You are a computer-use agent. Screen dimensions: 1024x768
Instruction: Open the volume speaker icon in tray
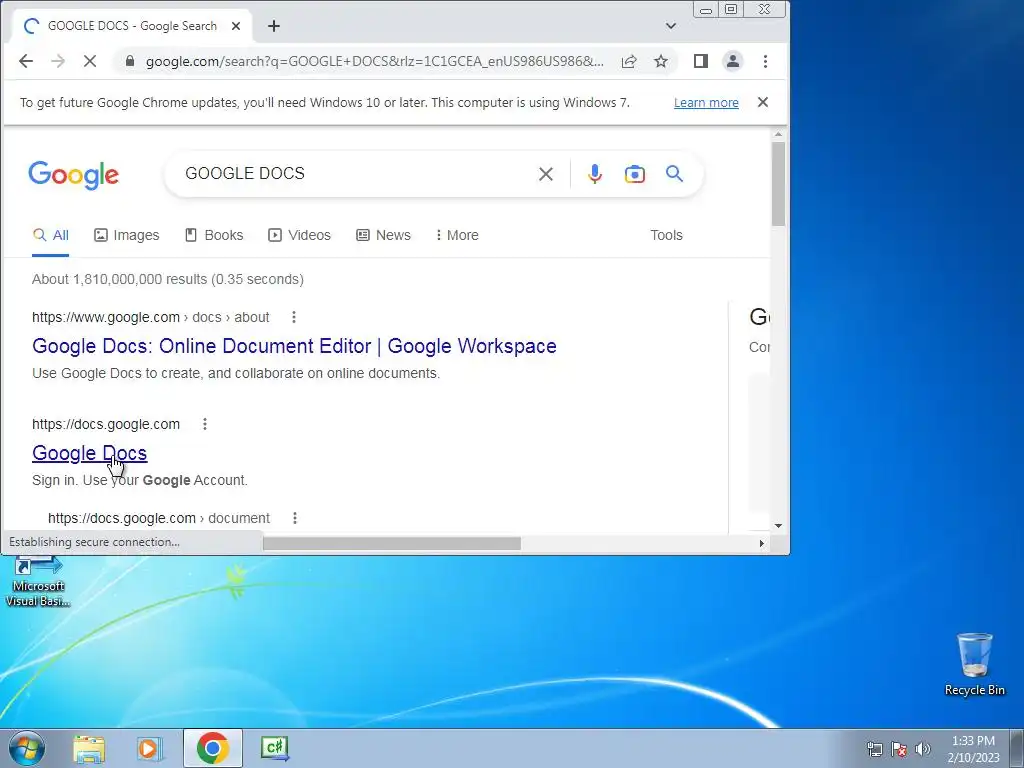coord(923,749)
